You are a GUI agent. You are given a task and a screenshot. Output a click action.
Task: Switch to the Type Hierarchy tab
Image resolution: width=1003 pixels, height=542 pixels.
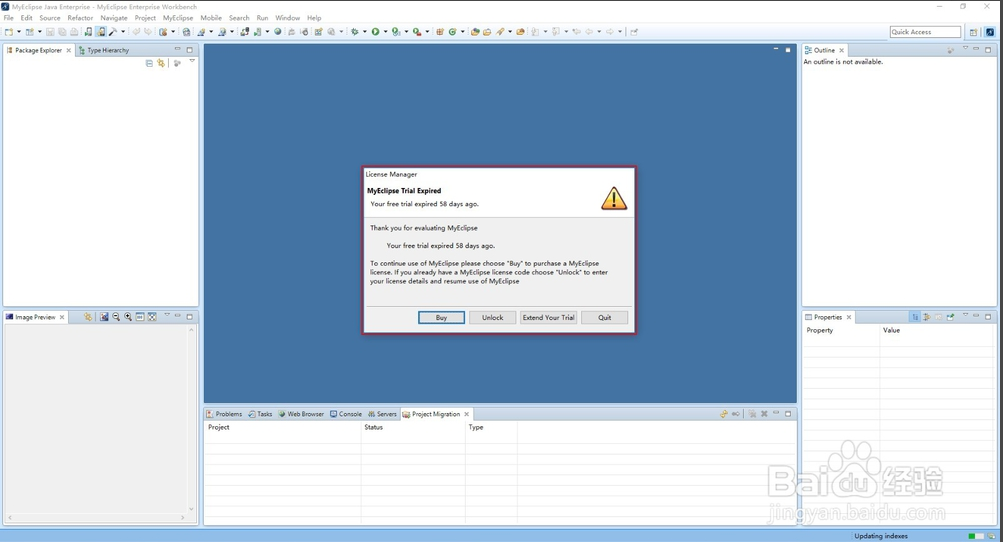(104, 50)
